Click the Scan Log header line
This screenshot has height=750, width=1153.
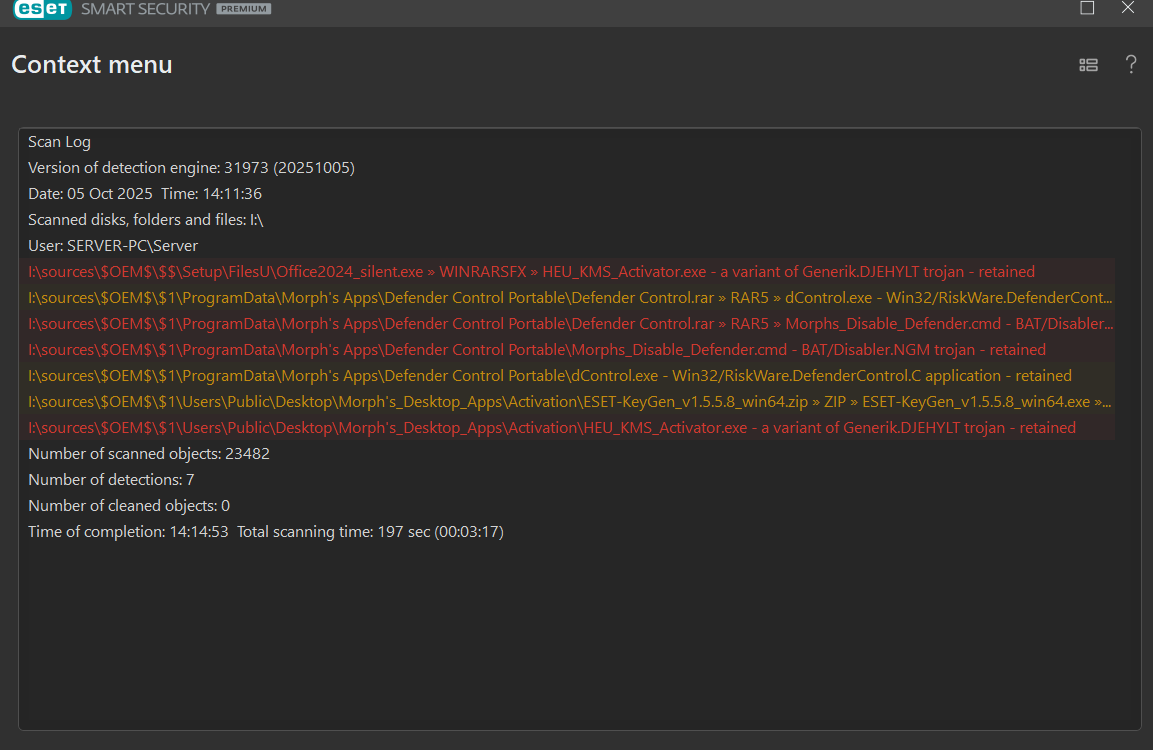(60, 142)
